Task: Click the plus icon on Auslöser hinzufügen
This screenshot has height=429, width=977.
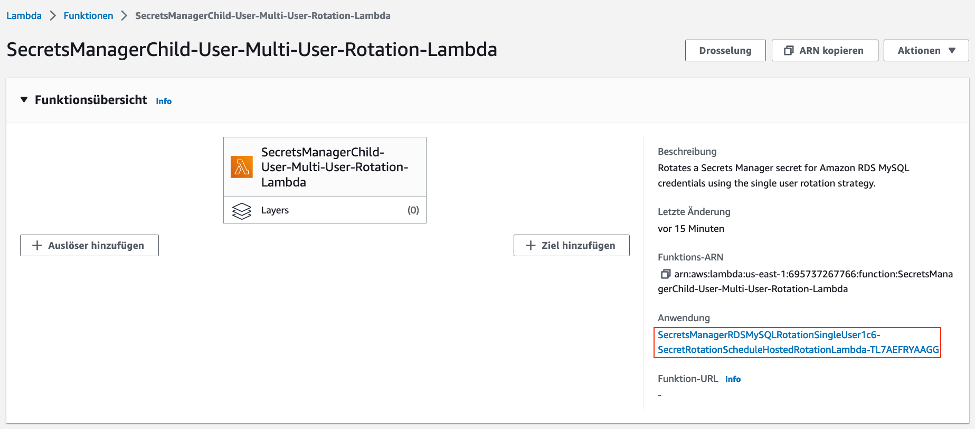Action: coord(37,245)
